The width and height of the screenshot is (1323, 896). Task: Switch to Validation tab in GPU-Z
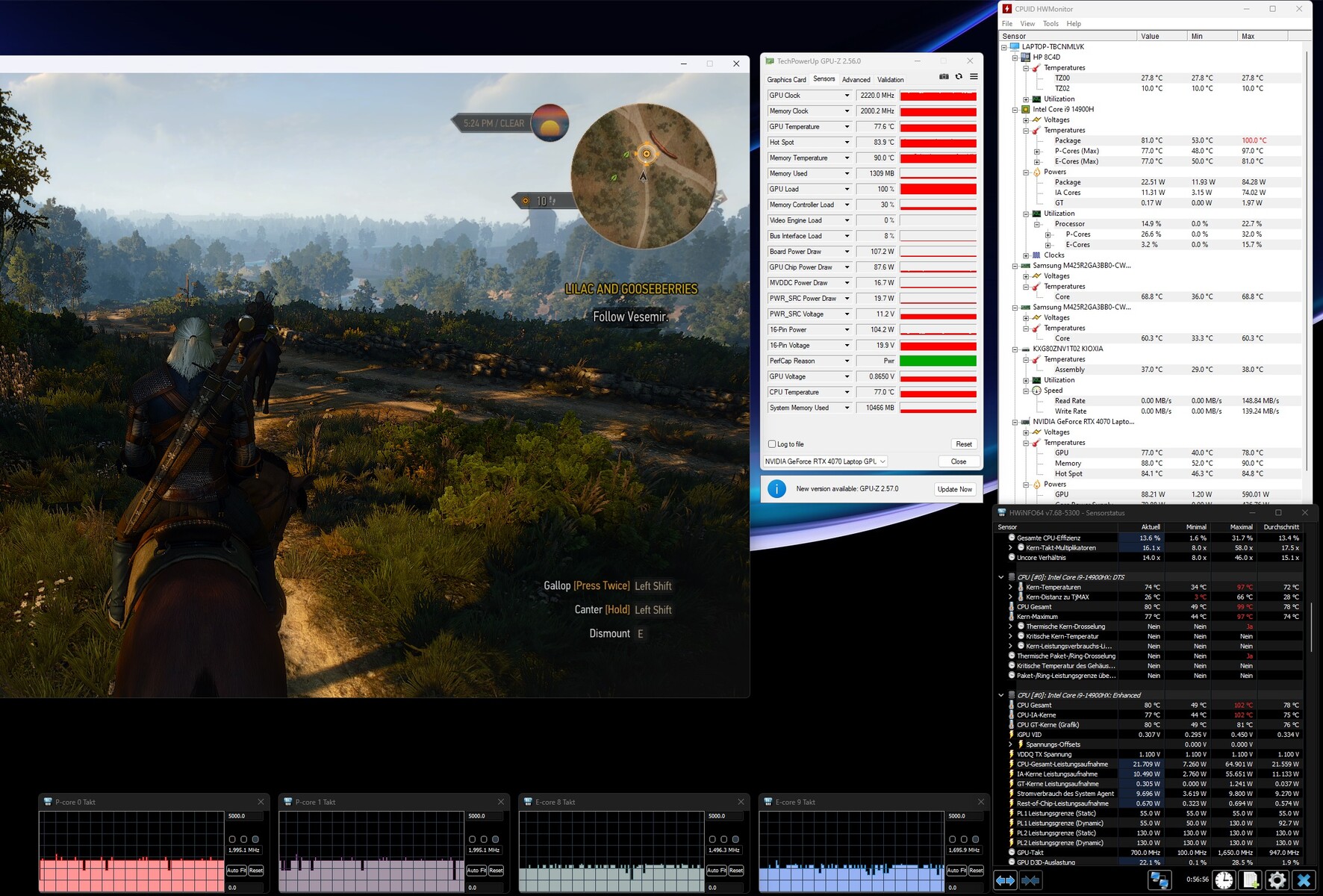890,80
